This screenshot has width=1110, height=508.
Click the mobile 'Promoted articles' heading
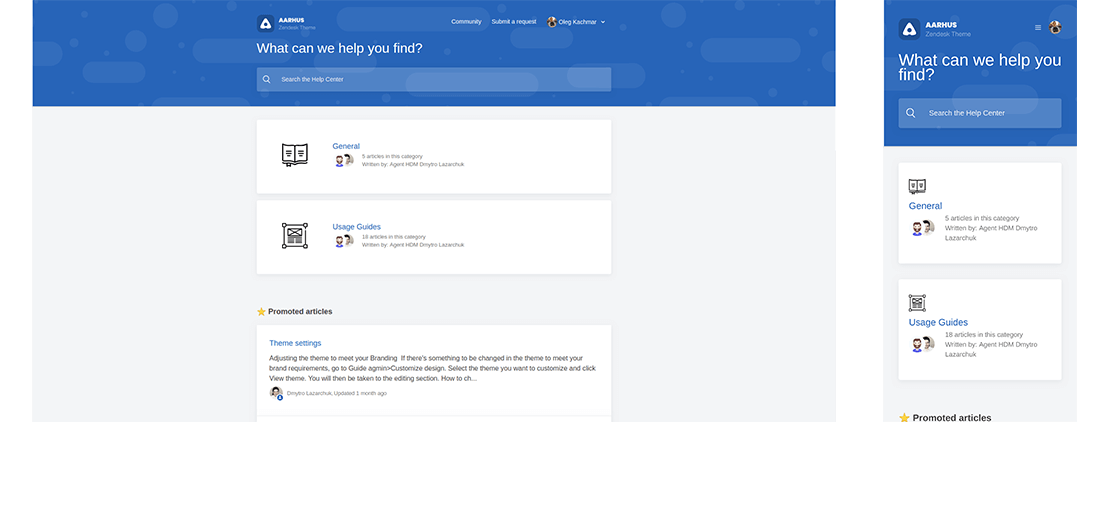point(952,418)
